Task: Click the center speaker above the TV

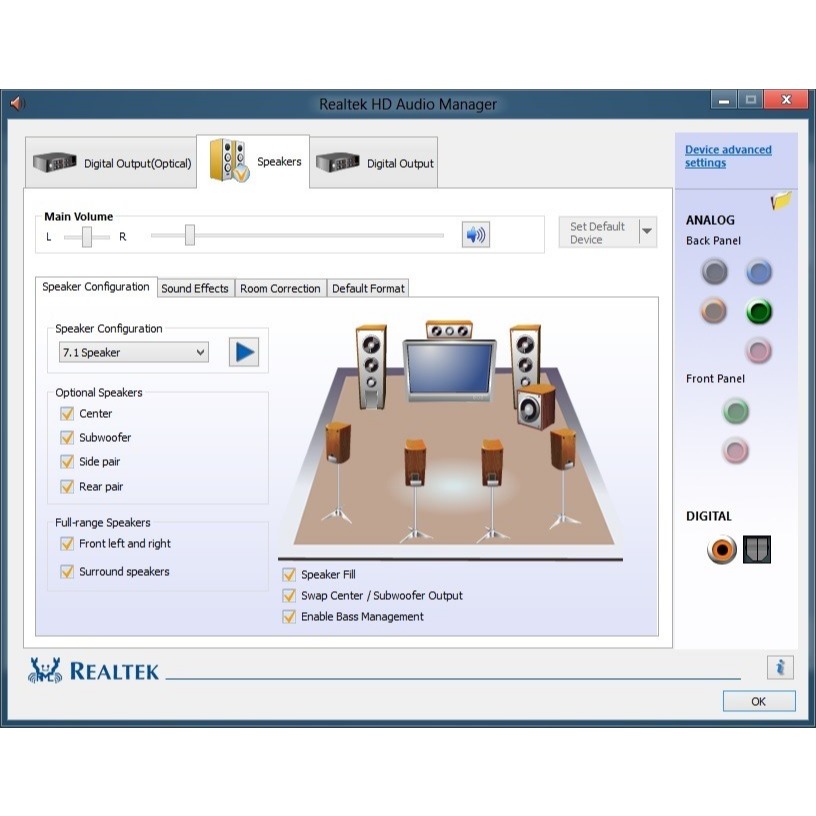Action: pyautogui.click(x=449, y=329)
